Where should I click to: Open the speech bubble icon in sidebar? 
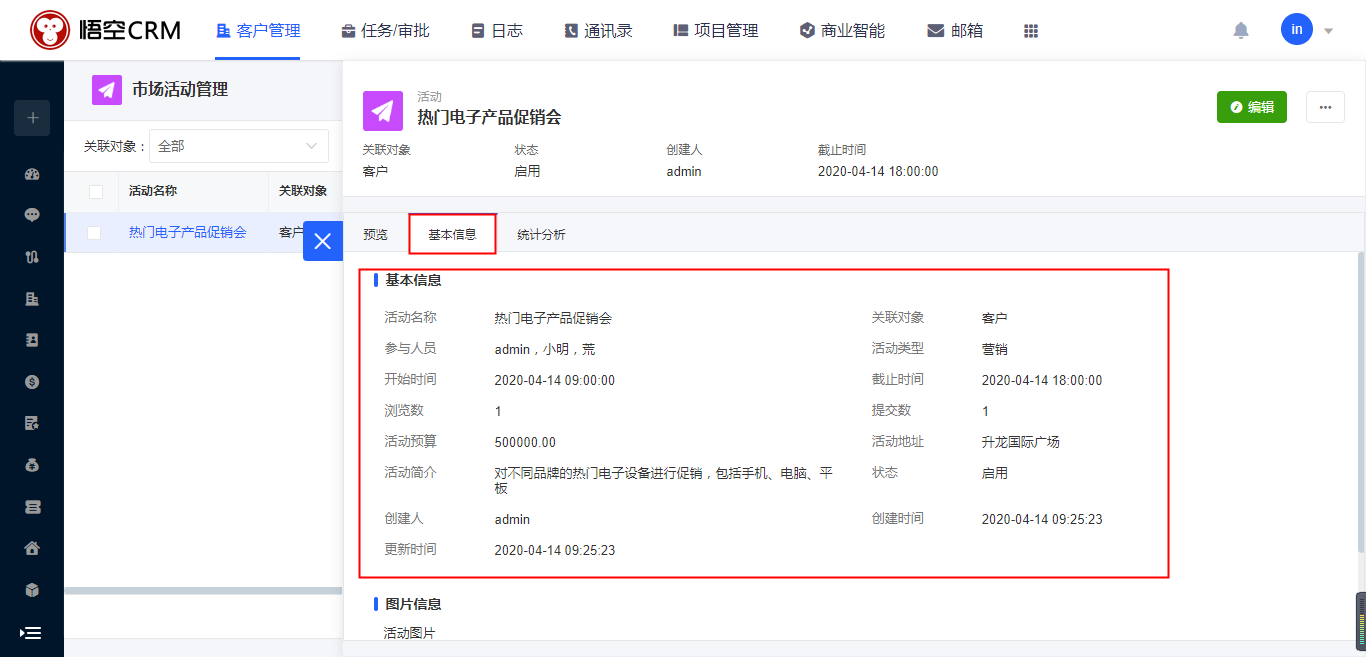[32, 215]
